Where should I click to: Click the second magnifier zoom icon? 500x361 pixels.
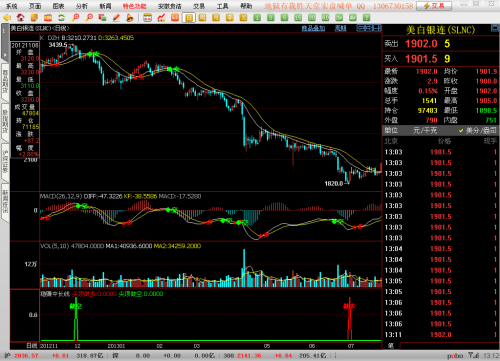[x=89, y=18]
